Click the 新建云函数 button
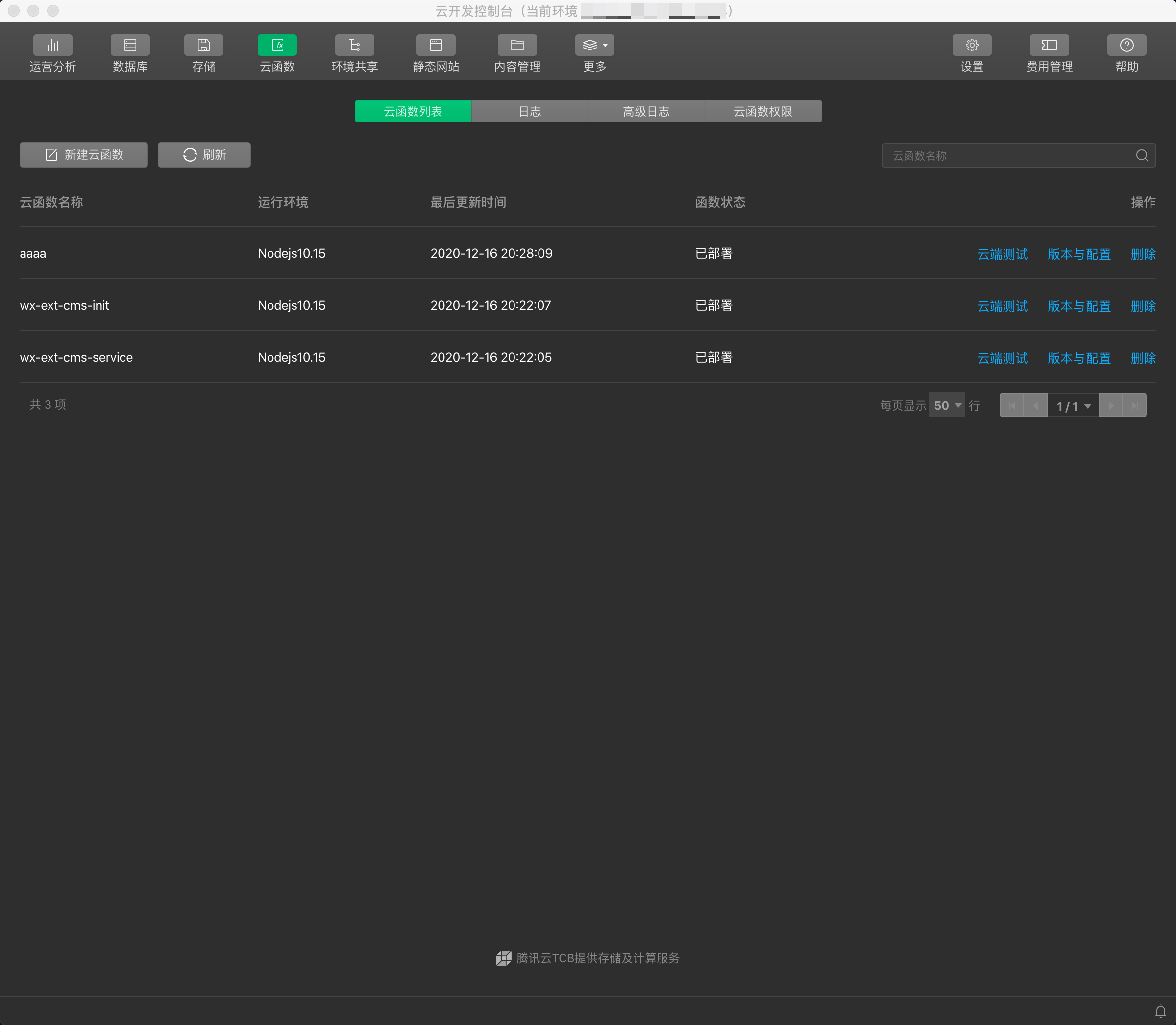 point(83,155)
